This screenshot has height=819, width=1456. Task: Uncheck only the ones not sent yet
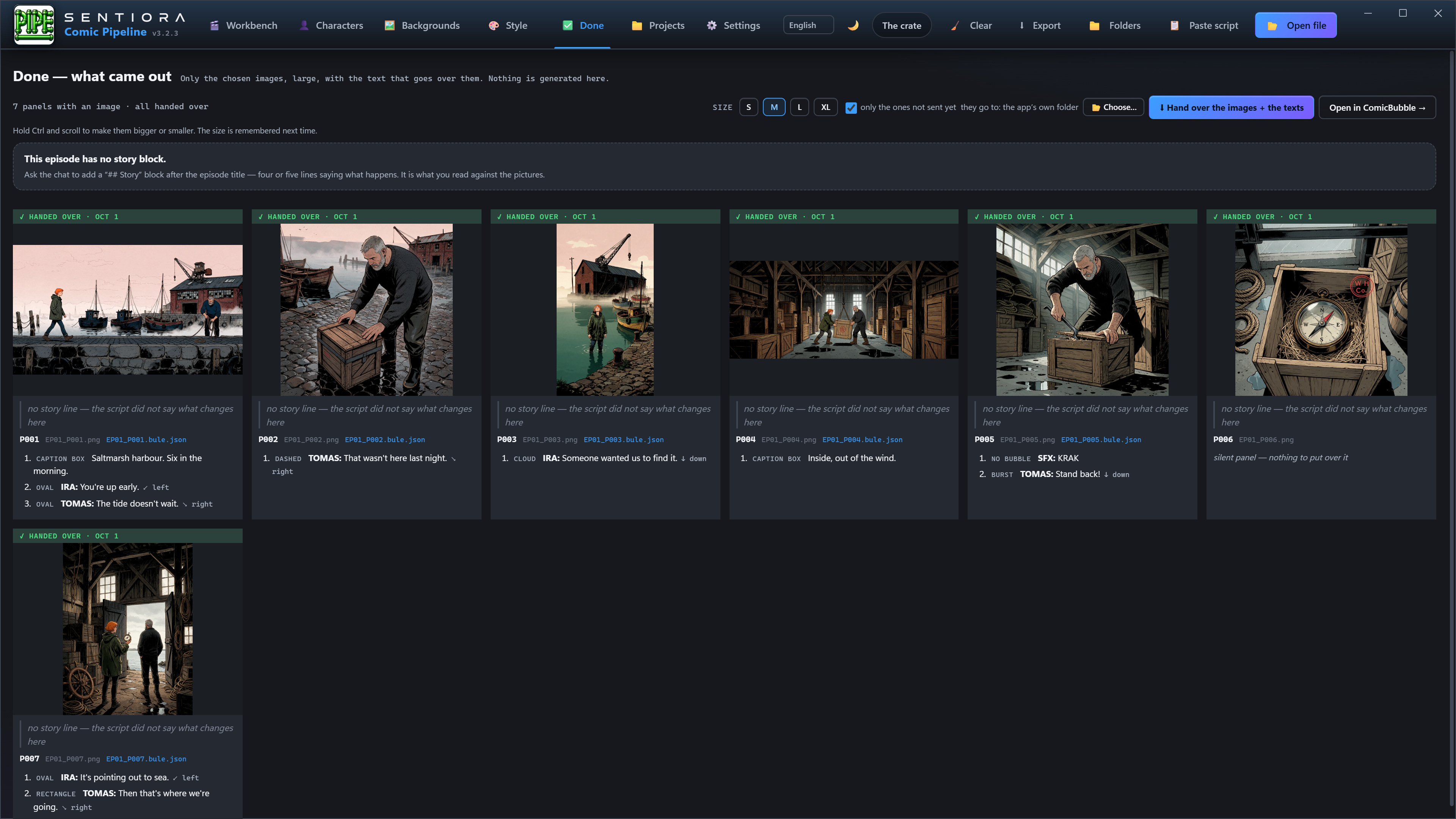pyautogui.click(x=850, y=107)
